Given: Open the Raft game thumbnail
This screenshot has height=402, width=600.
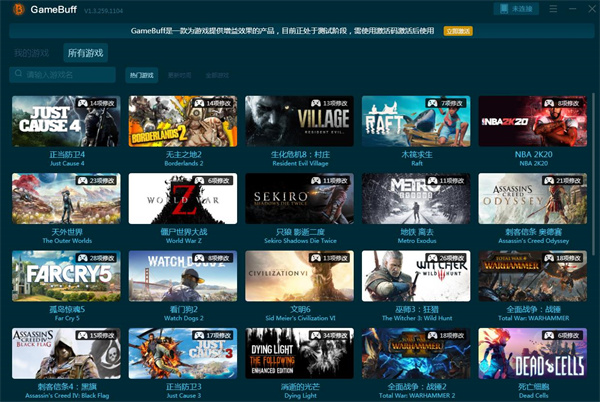Looking at the screenshot, I should tap(416, 121).
